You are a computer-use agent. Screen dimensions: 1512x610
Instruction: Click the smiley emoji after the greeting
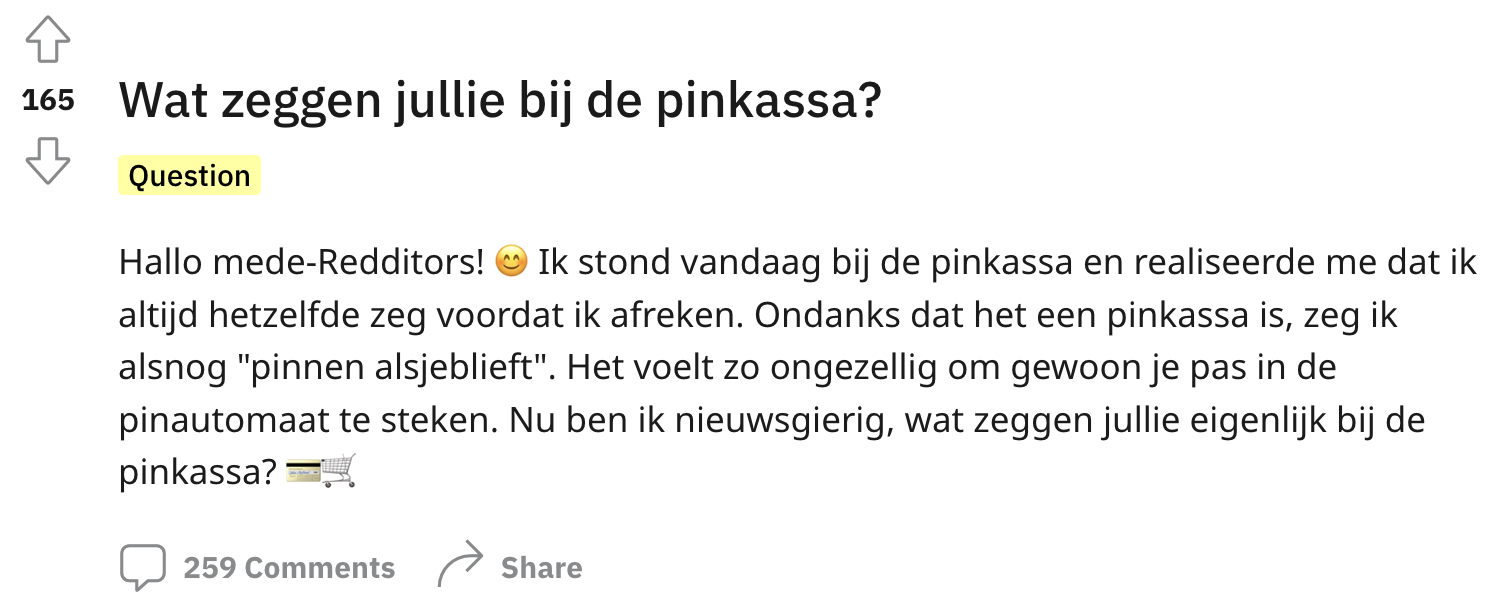510,263
